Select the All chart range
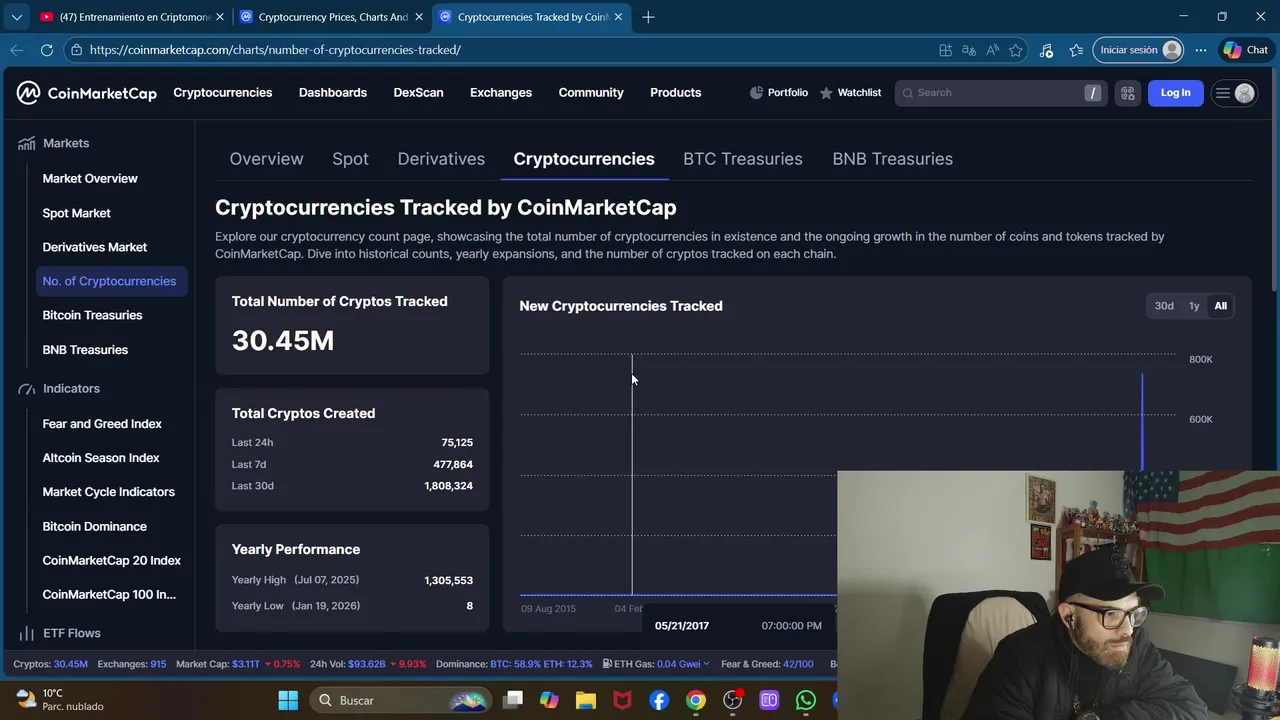This screenshot has height=720, width=1280. tap(1220, 306)
